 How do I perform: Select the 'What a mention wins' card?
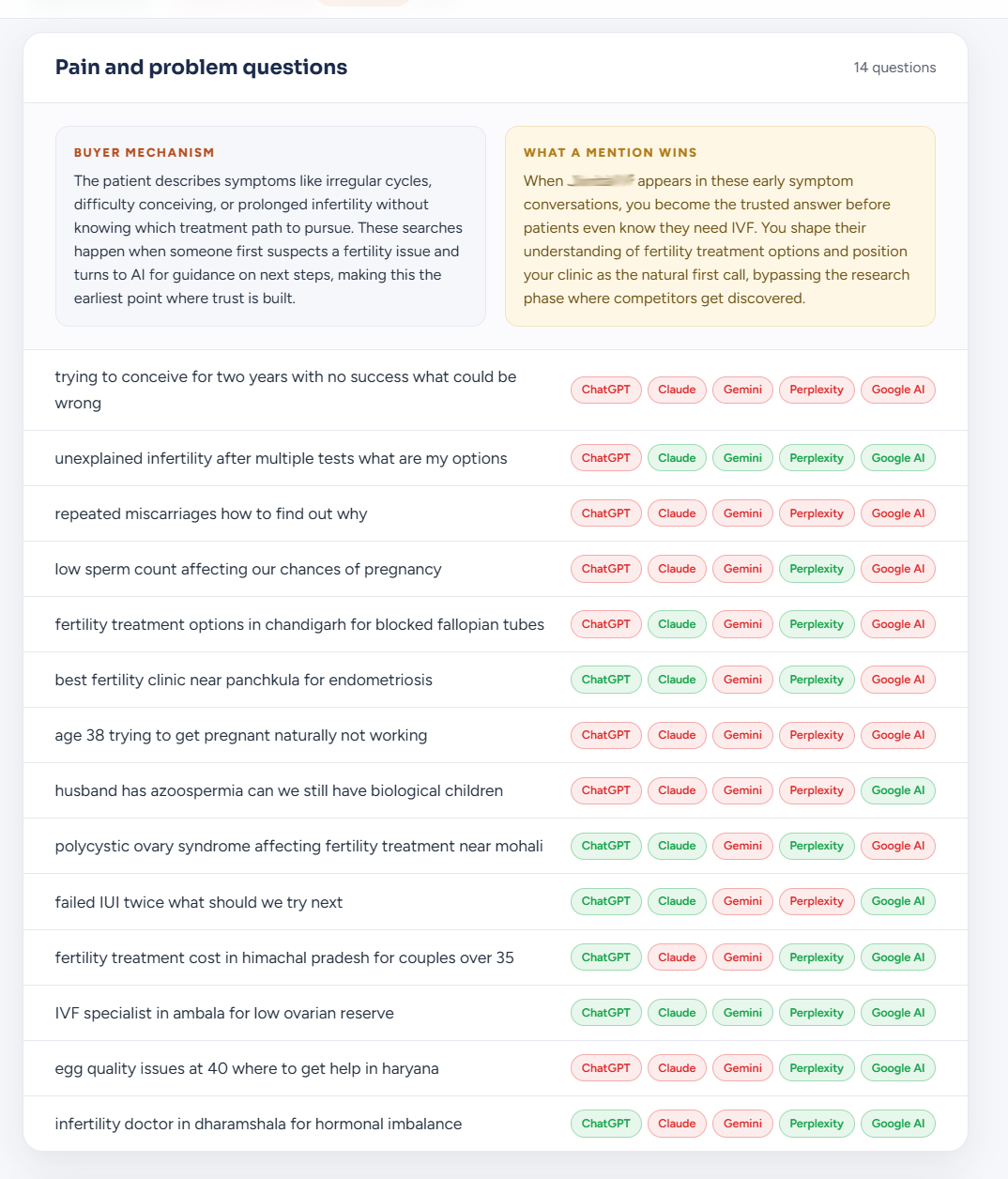(720, 226)
